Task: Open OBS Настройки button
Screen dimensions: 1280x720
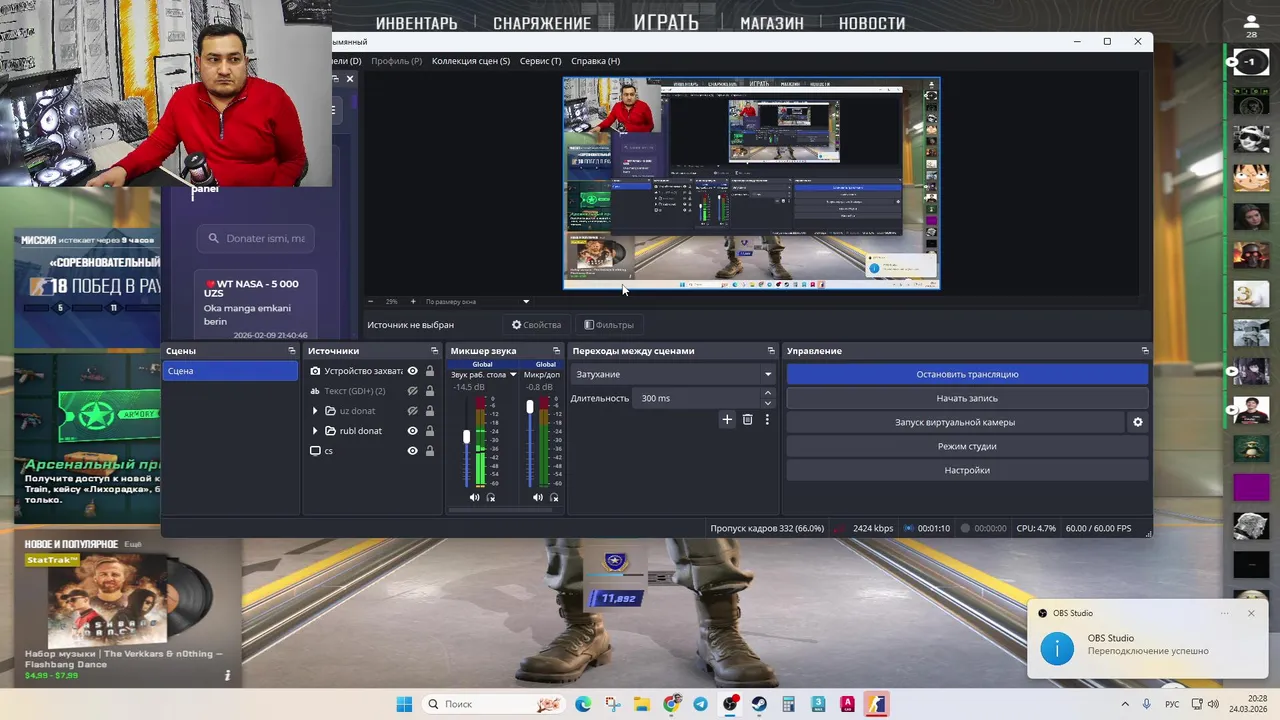Action: (967, 470)
